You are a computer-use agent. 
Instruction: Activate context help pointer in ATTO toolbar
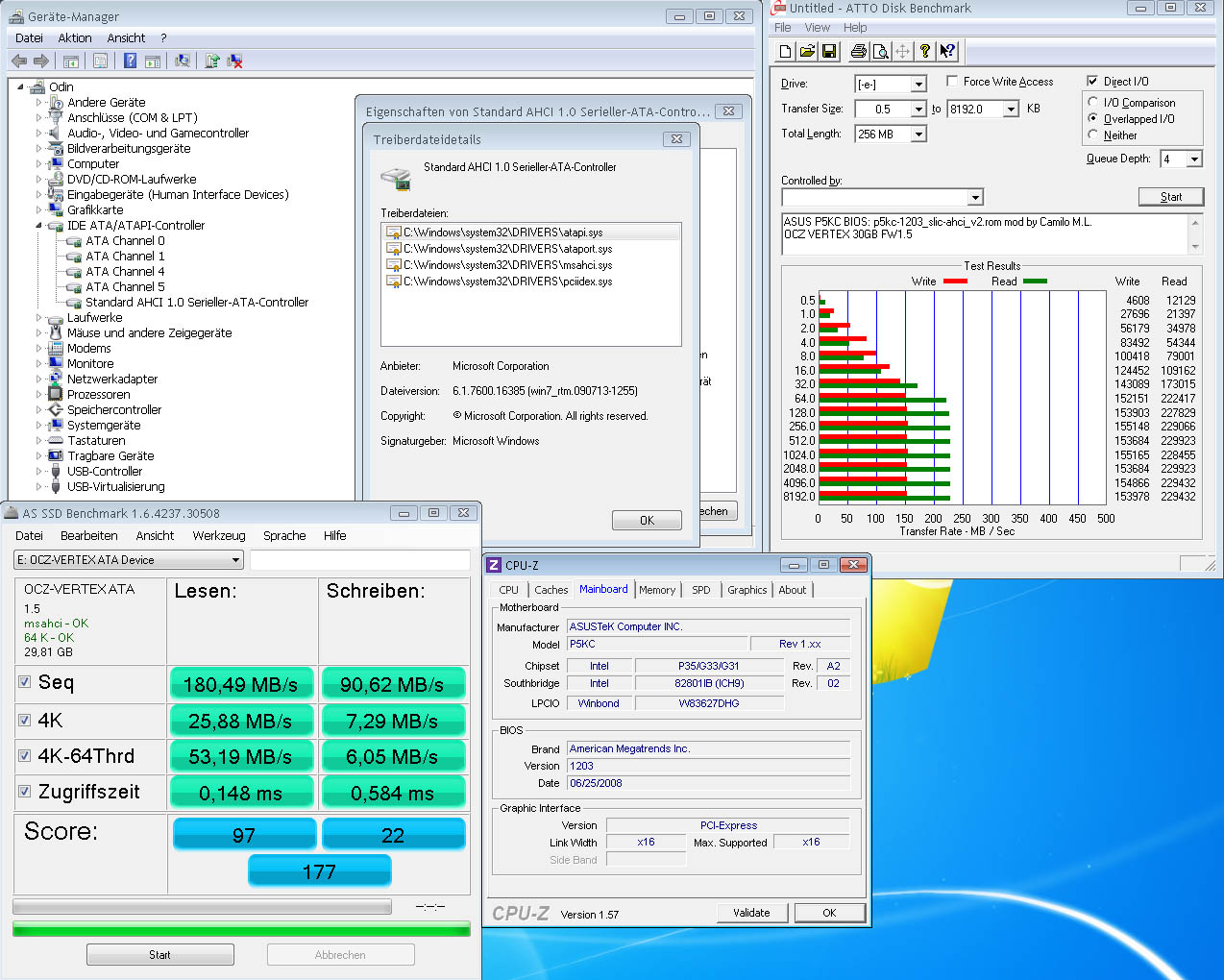point(946,51)
